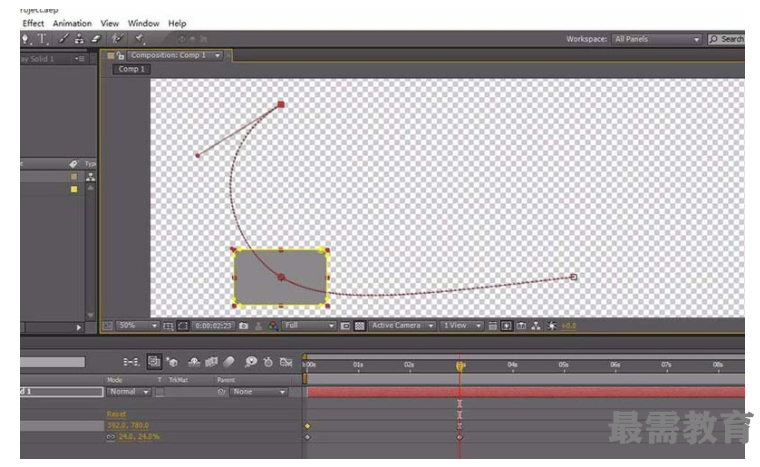Screen dimensions: 760x467
Task: Select the Comp 1 flowchart tab
Action: (131, 69)
